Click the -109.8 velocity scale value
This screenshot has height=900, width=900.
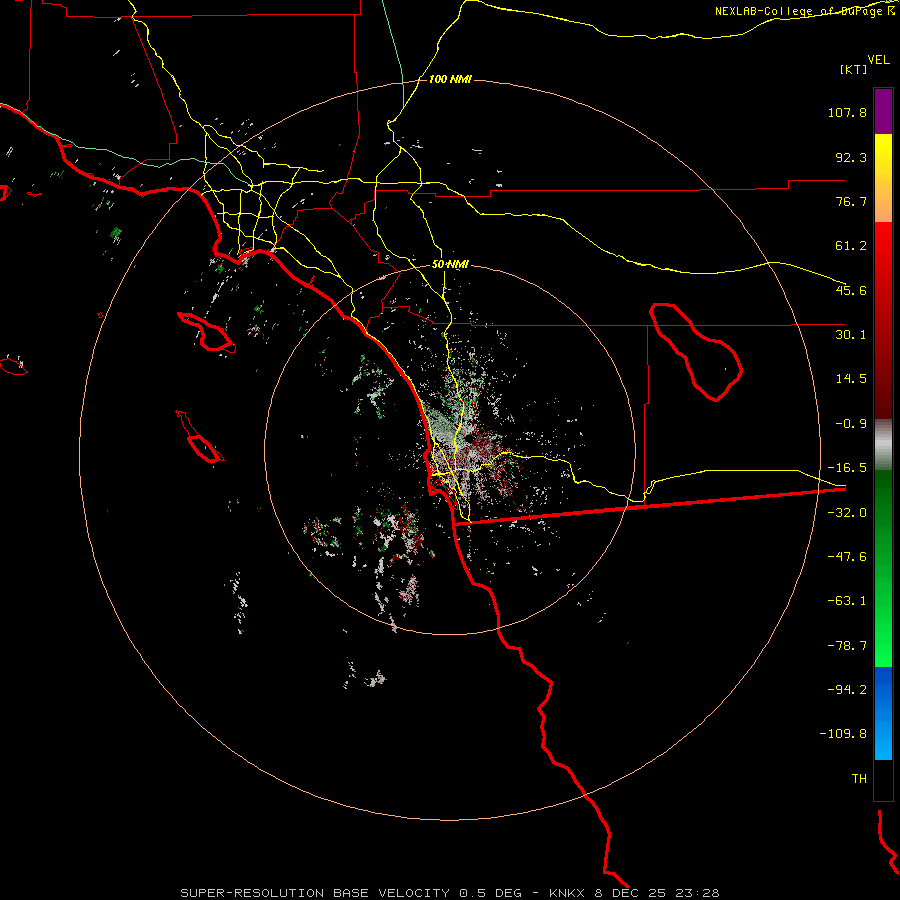(843, 734)
